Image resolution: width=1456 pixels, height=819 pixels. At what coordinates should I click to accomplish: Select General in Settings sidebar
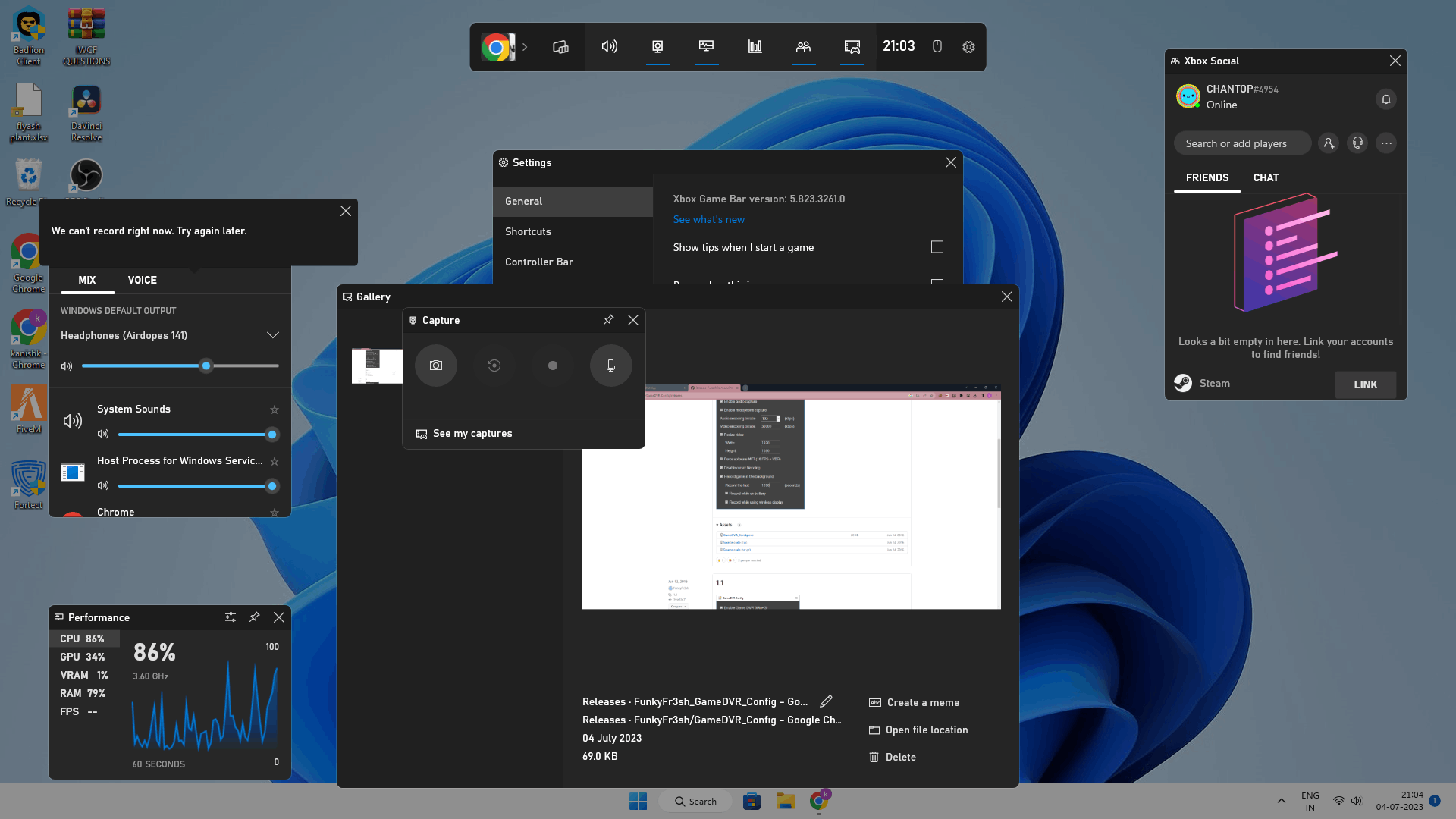pos(573,202)
